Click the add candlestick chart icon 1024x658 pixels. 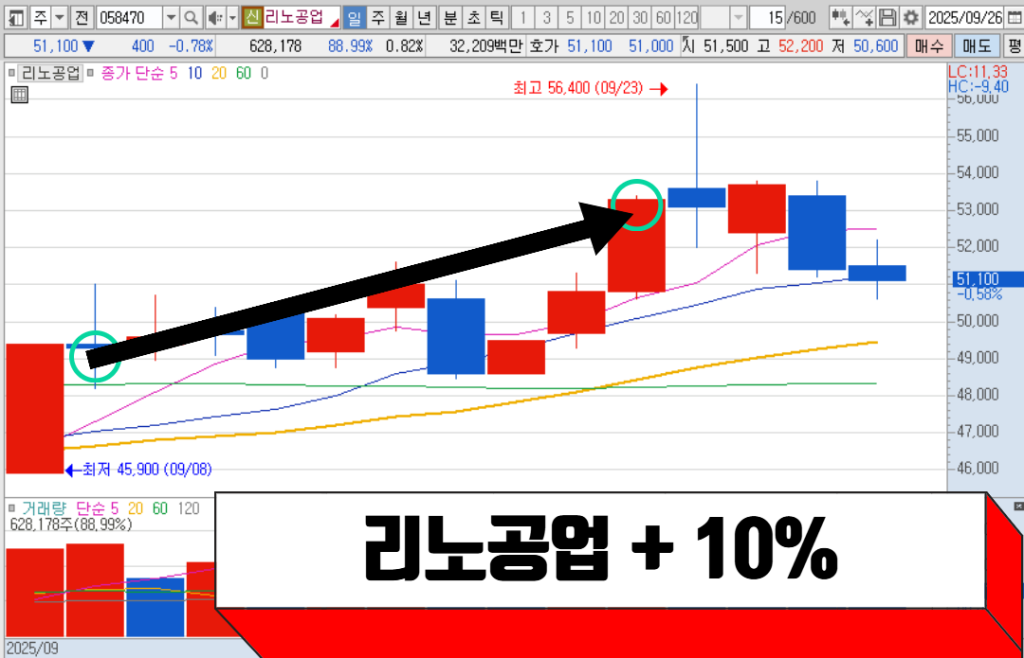coord(840,18)
